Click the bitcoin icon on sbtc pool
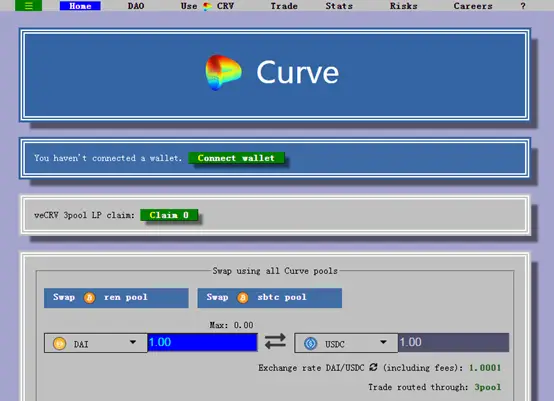Screen dimensions: 554x401 243,297
